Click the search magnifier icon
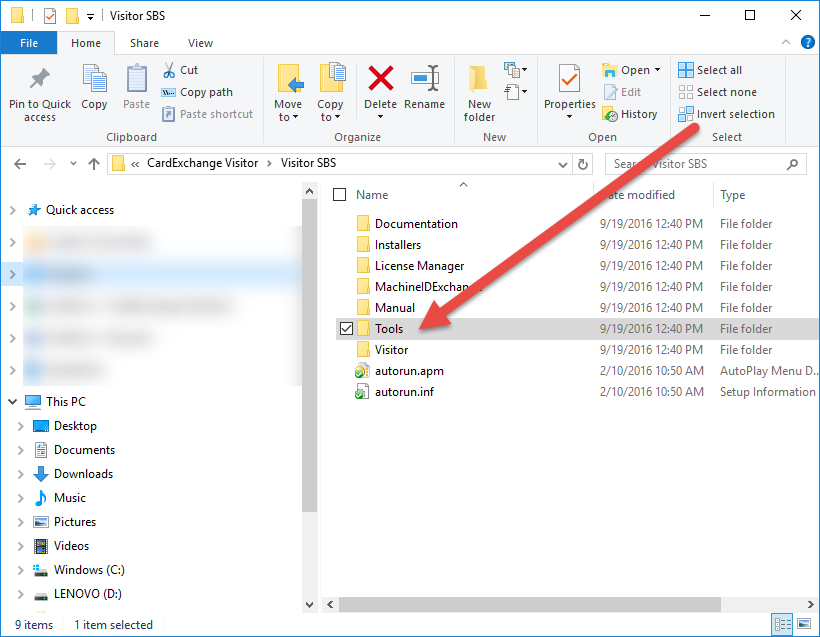 tap(792, 164)
